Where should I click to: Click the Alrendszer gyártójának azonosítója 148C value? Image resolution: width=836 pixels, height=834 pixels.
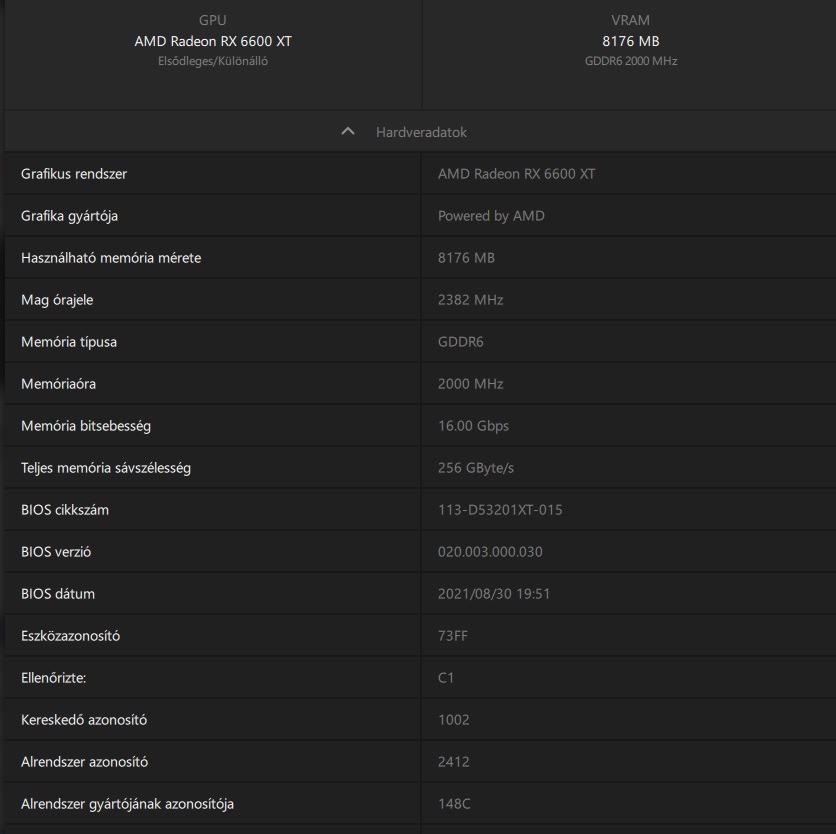tap(453, 804)
